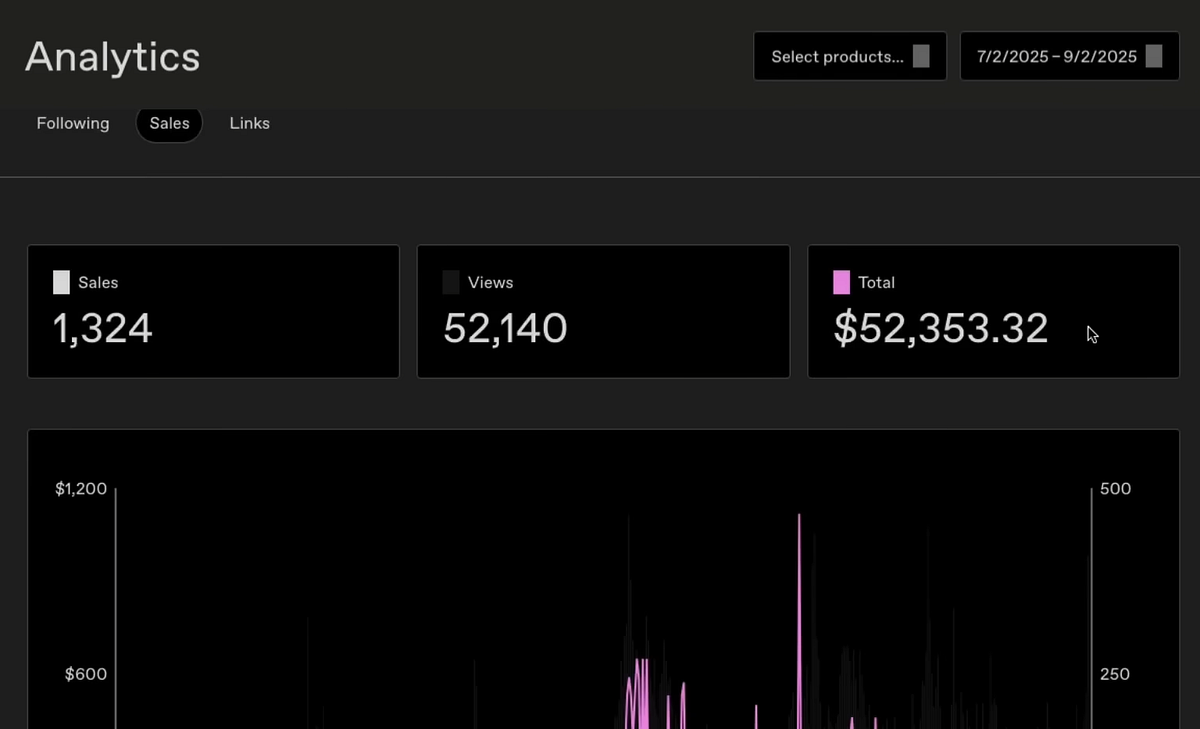1200x729 pixels.
Task: Open the 7/2/2025 – 9/2/2025 date range picker
Action: click(x=1057, y=57)
